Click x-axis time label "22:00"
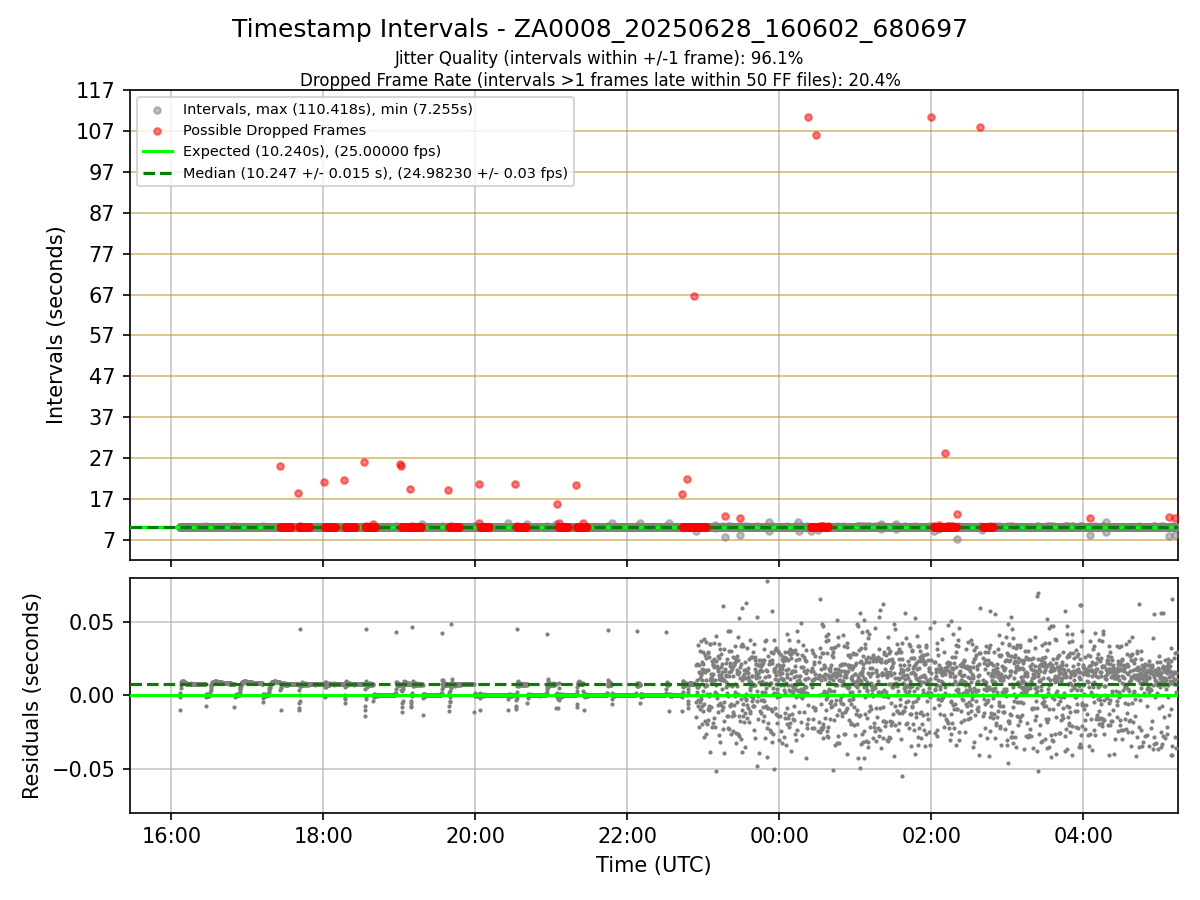Viewport: 1200px width, 900px height. tap(627, 834)
